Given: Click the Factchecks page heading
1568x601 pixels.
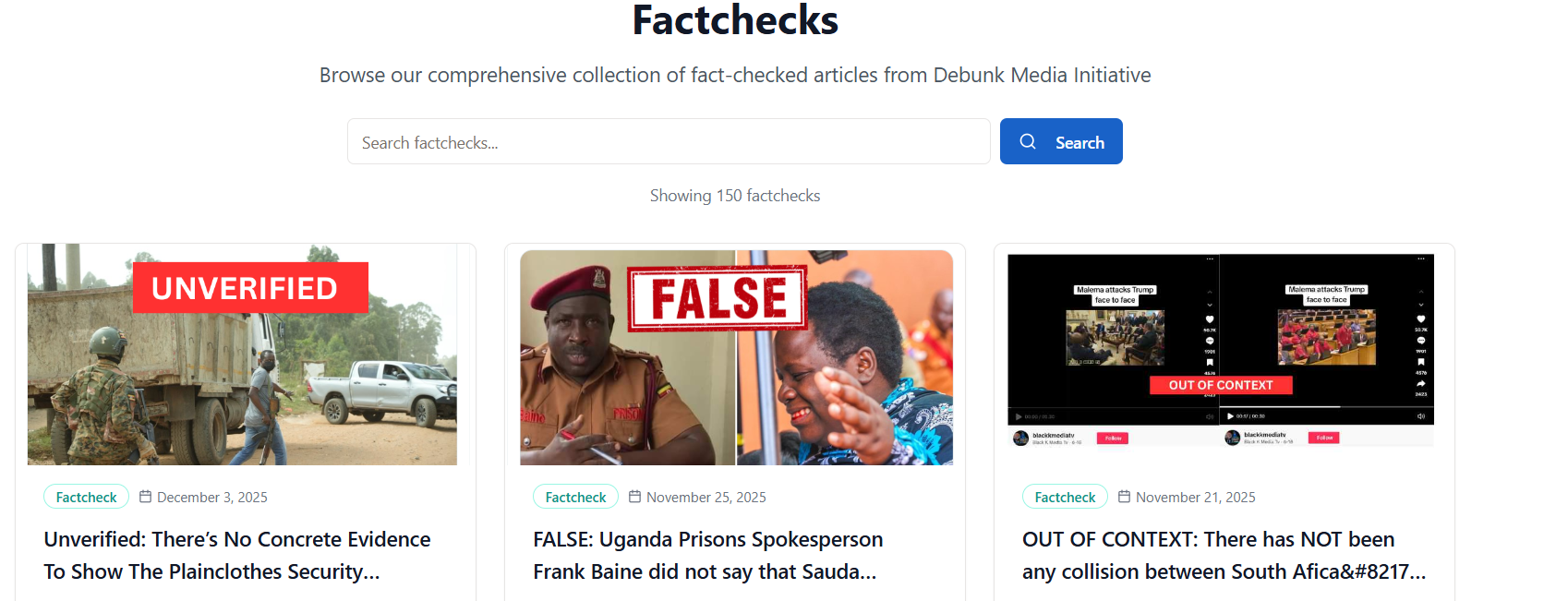Looking at the screenshot, I should click(x=735, y=20).
